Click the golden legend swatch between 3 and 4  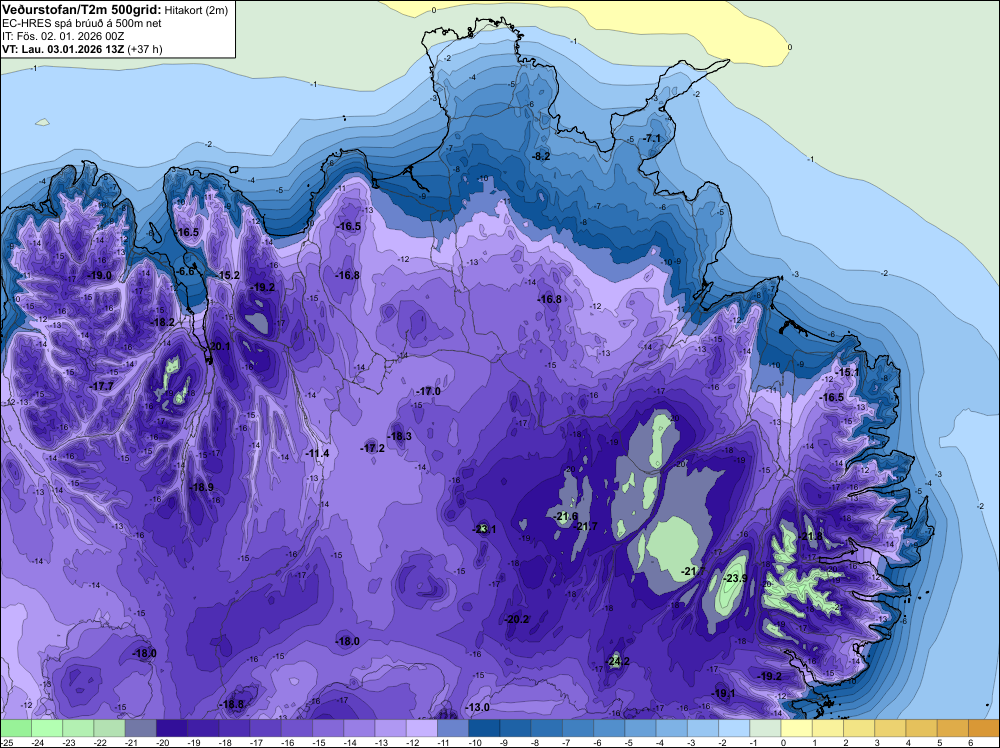pos(890,728)
